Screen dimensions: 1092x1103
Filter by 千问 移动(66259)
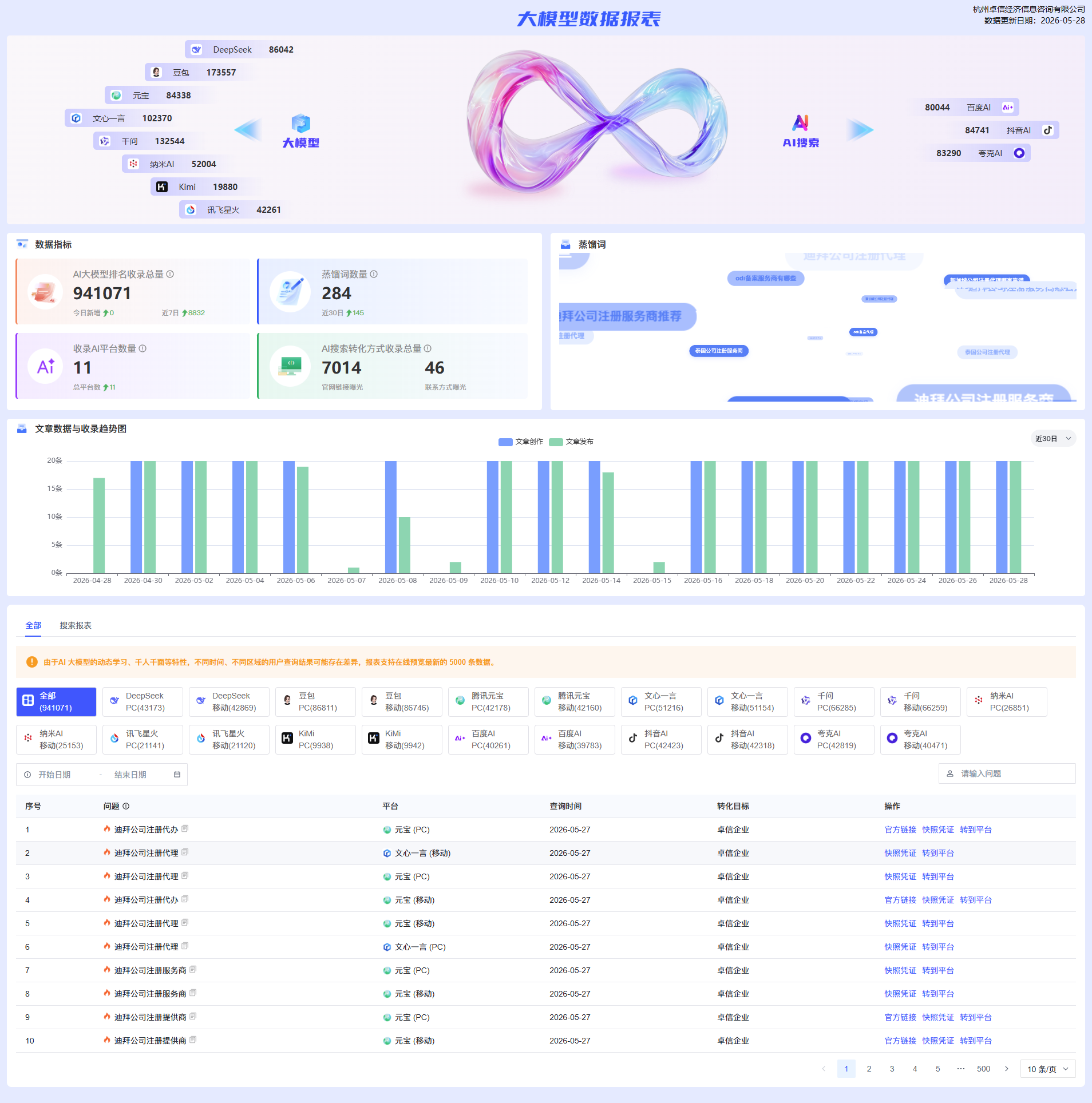point(920,702)
